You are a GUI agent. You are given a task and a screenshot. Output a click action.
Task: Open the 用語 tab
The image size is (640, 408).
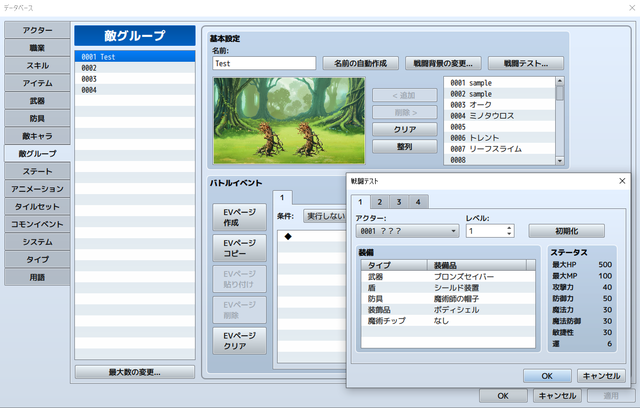click(37, 277)
